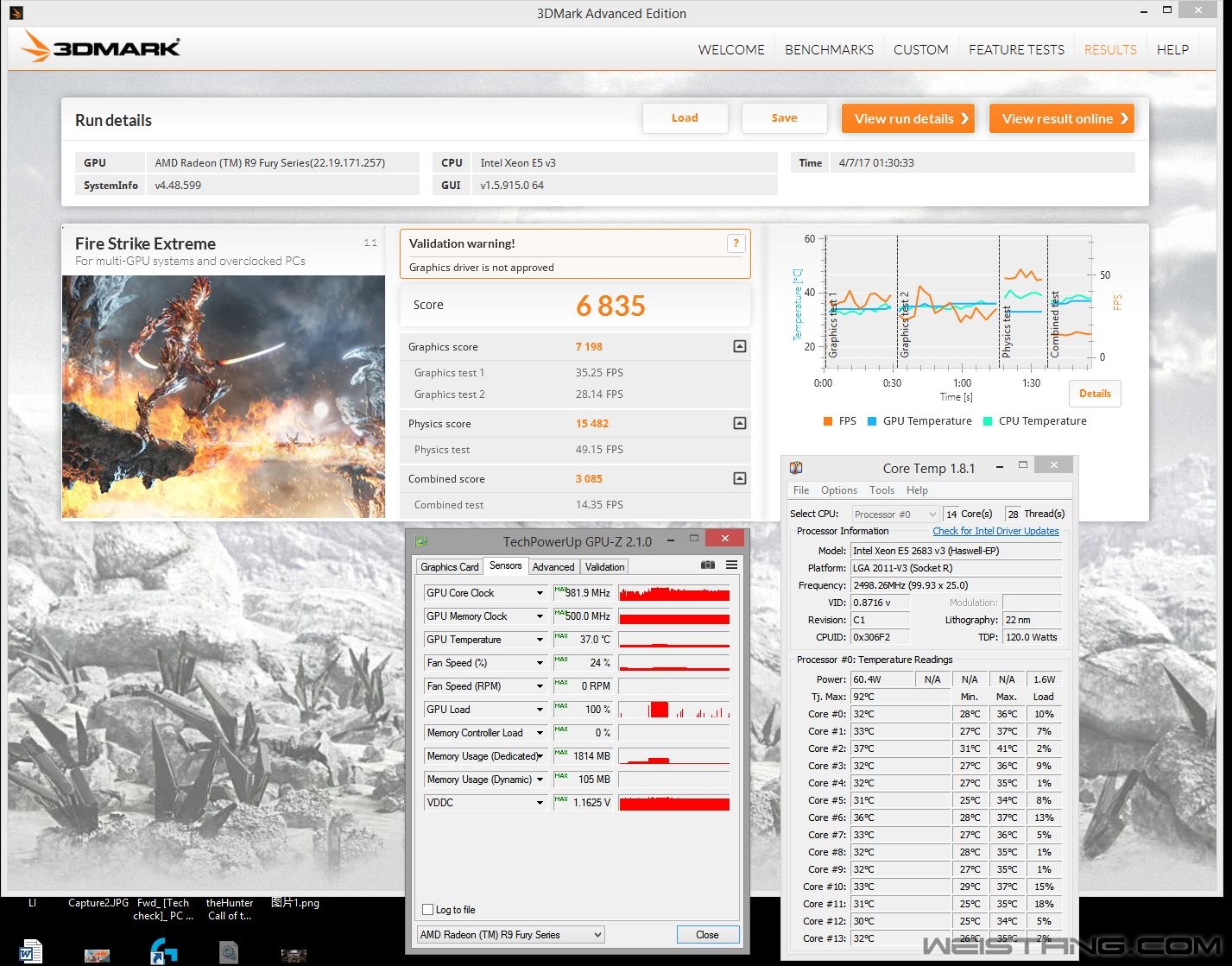The image size is (1232, 966).
Task: Click the Graphics test 1 35.25 FPS value
Action: [599, 373]
